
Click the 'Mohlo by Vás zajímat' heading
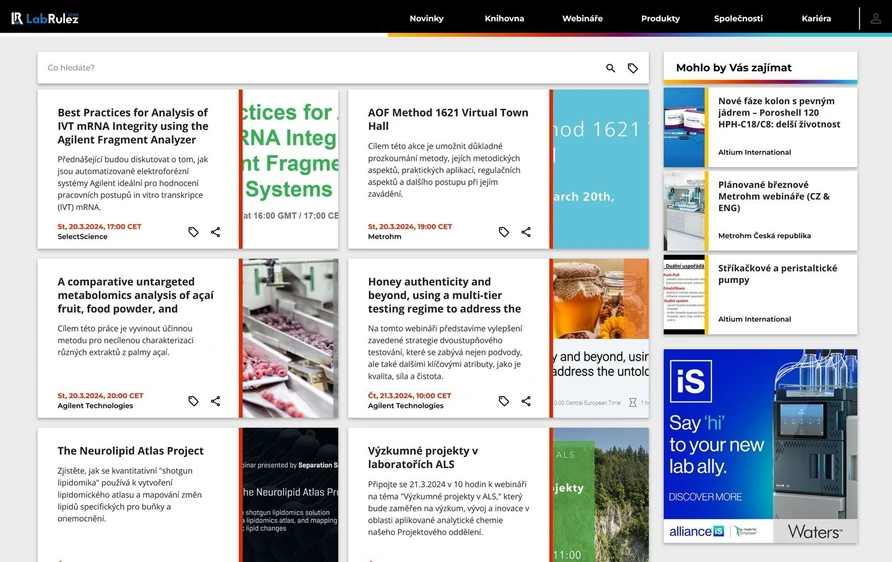[734, 68]
